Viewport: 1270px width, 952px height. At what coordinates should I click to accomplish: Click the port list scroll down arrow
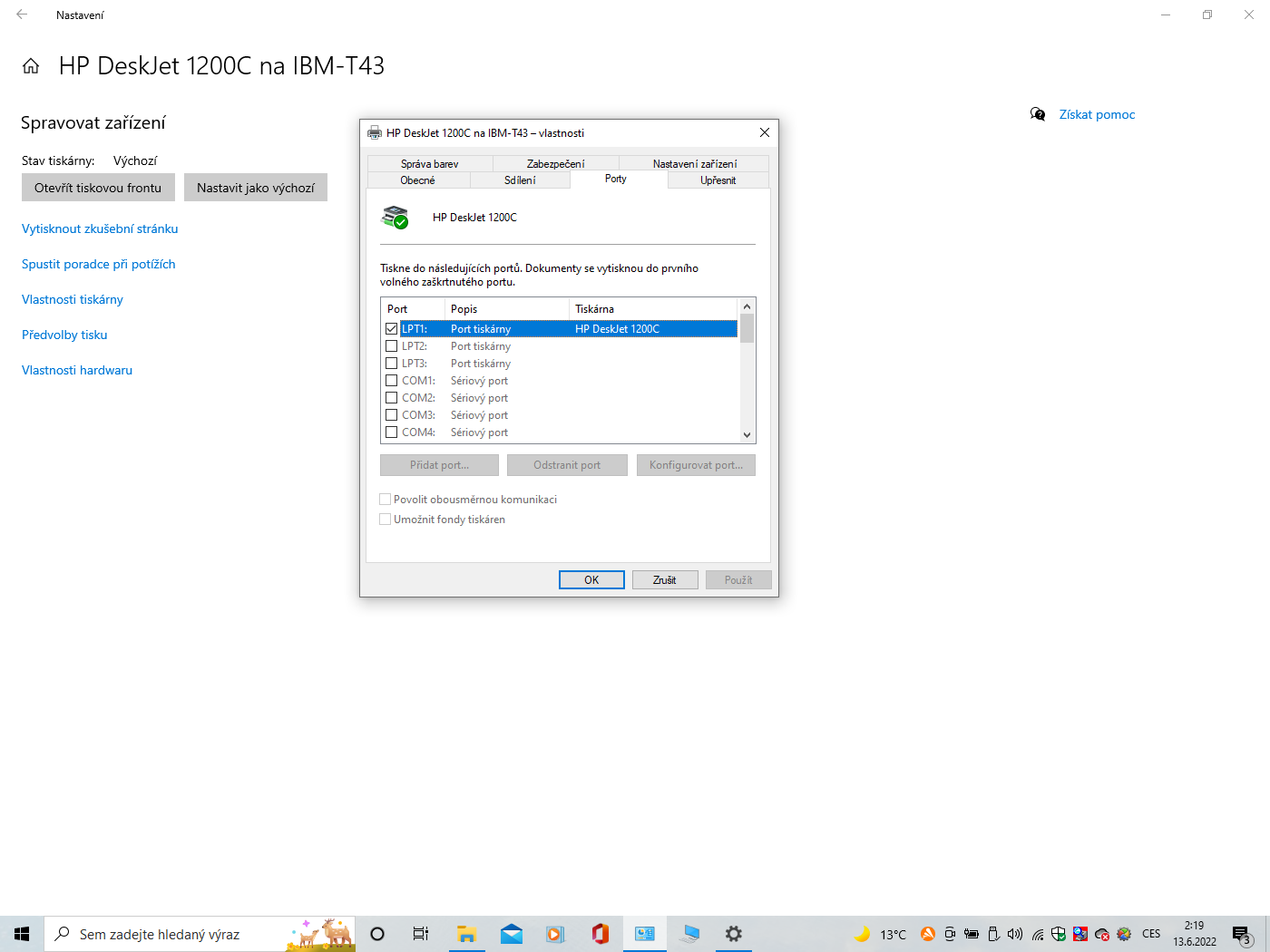coord(747,435)
